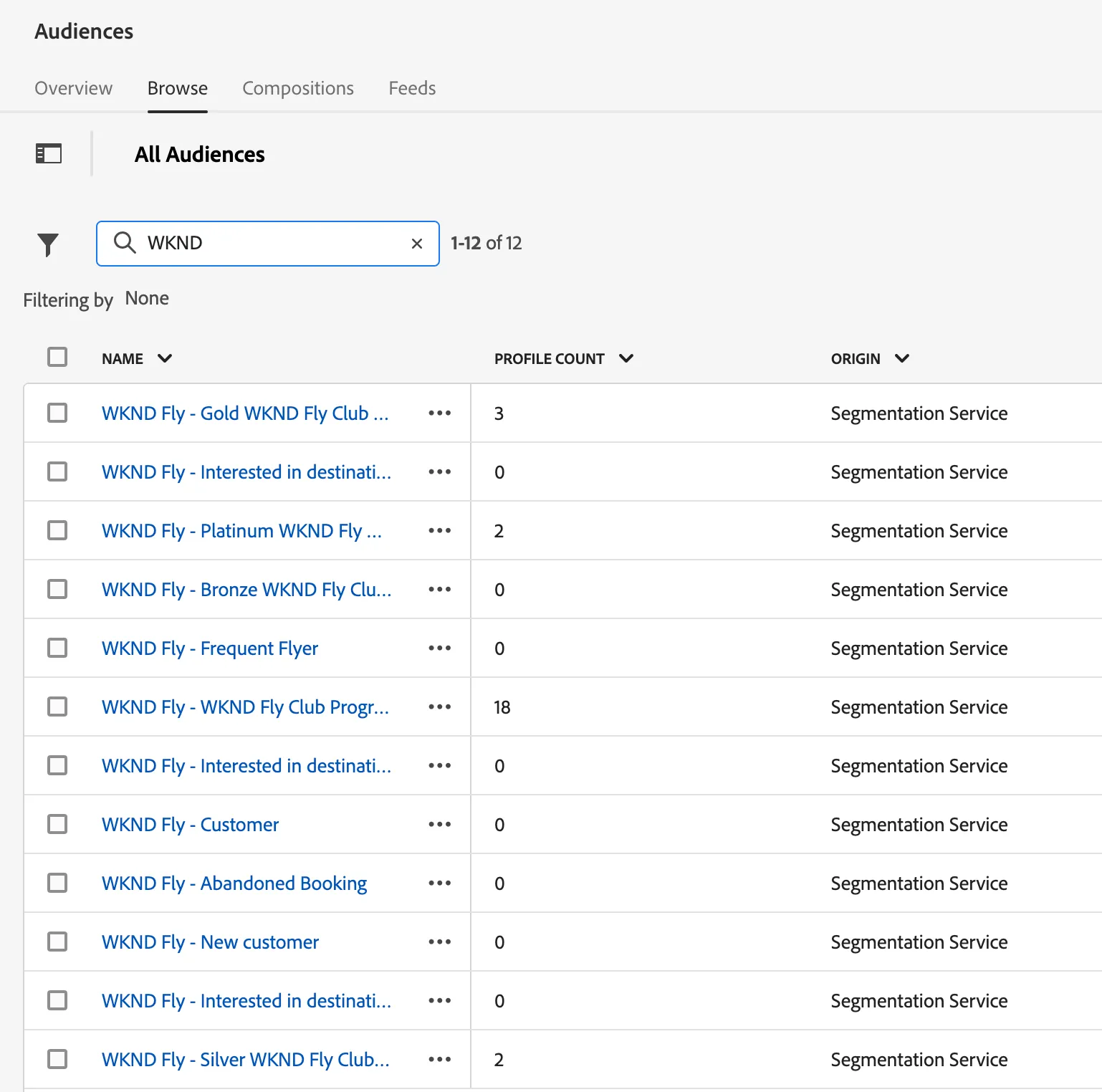Toggle the side panel icon beside All Audiences

point(49,153)
